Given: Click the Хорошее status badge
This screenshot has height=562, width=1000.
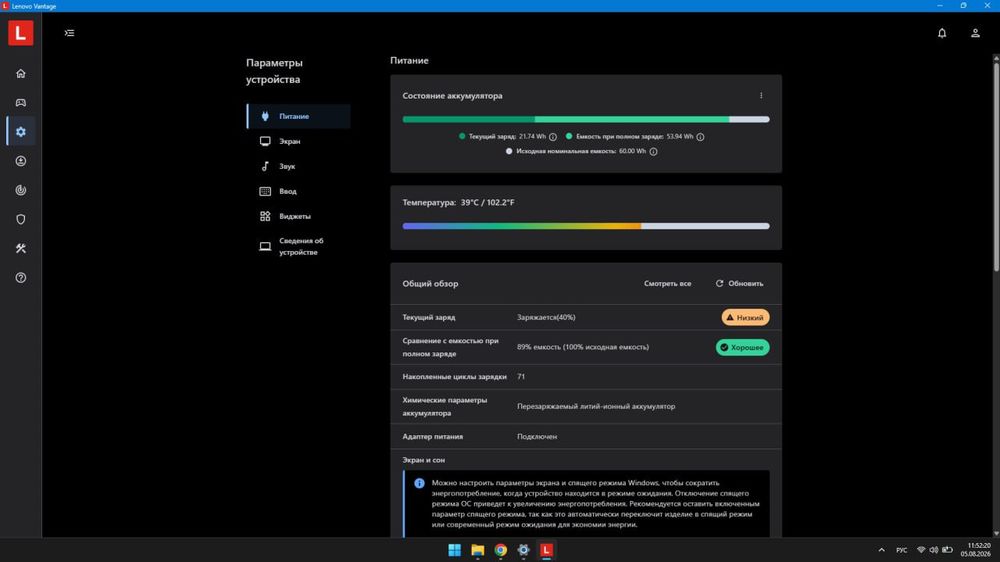Looking at the screenshot, I should pos(742,347).
